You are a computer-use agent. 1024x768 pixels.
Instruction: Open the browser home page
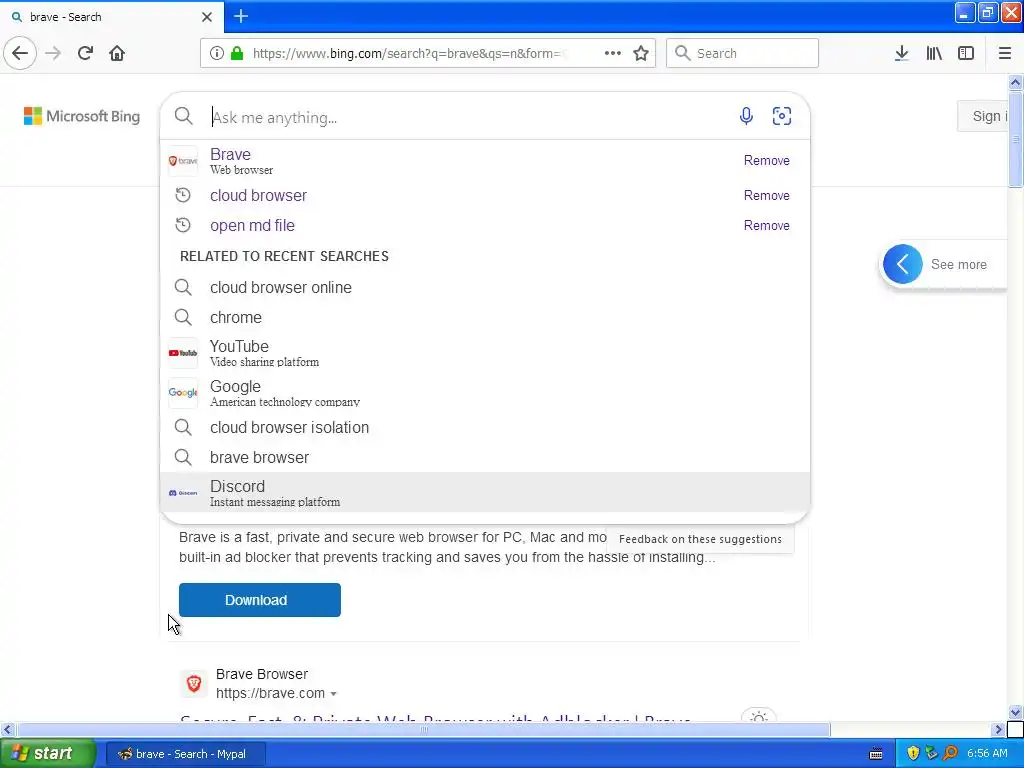117,53
